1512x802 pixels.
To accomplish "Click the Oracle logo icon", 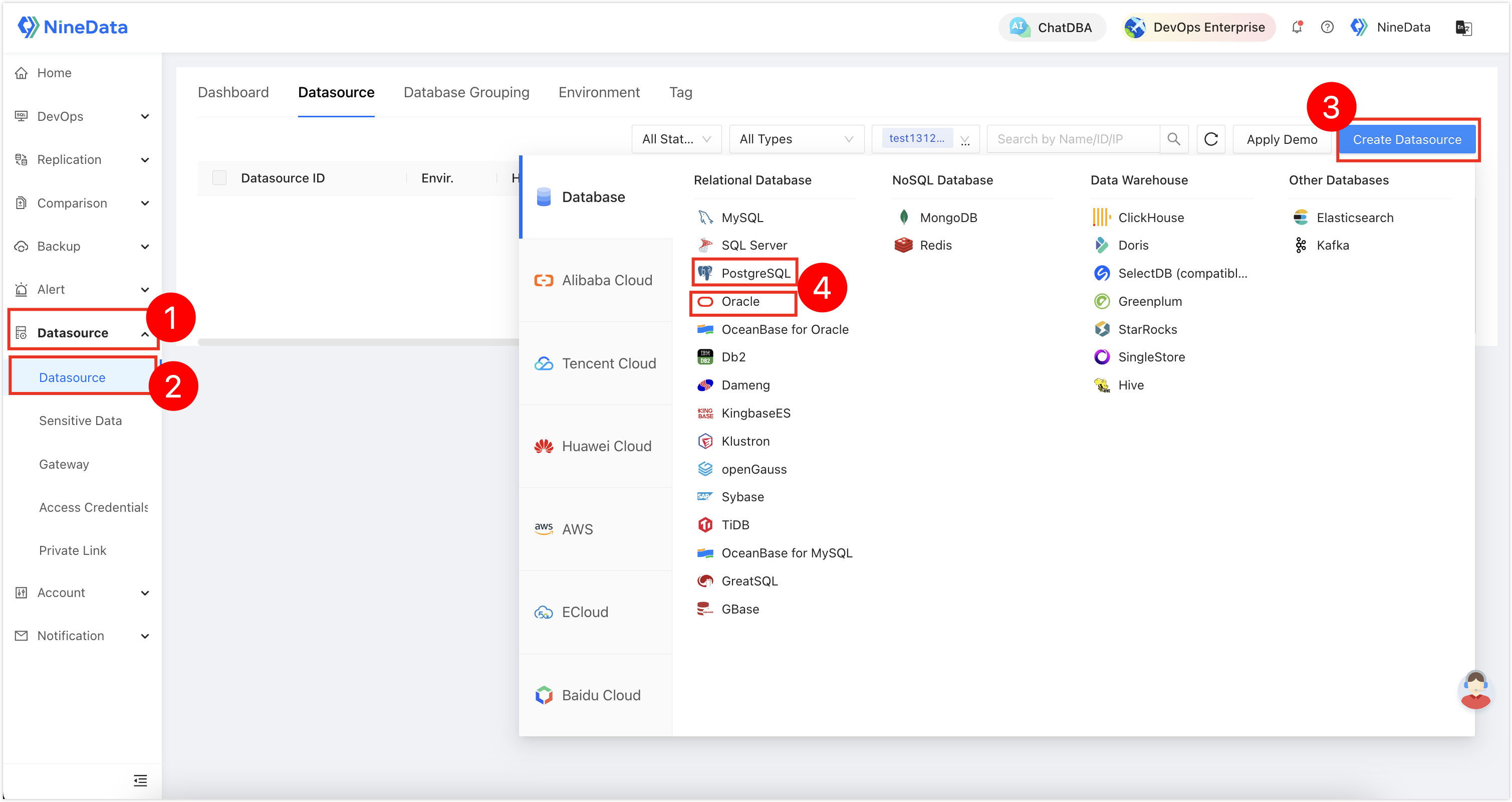I will click(x=705, y=301).
